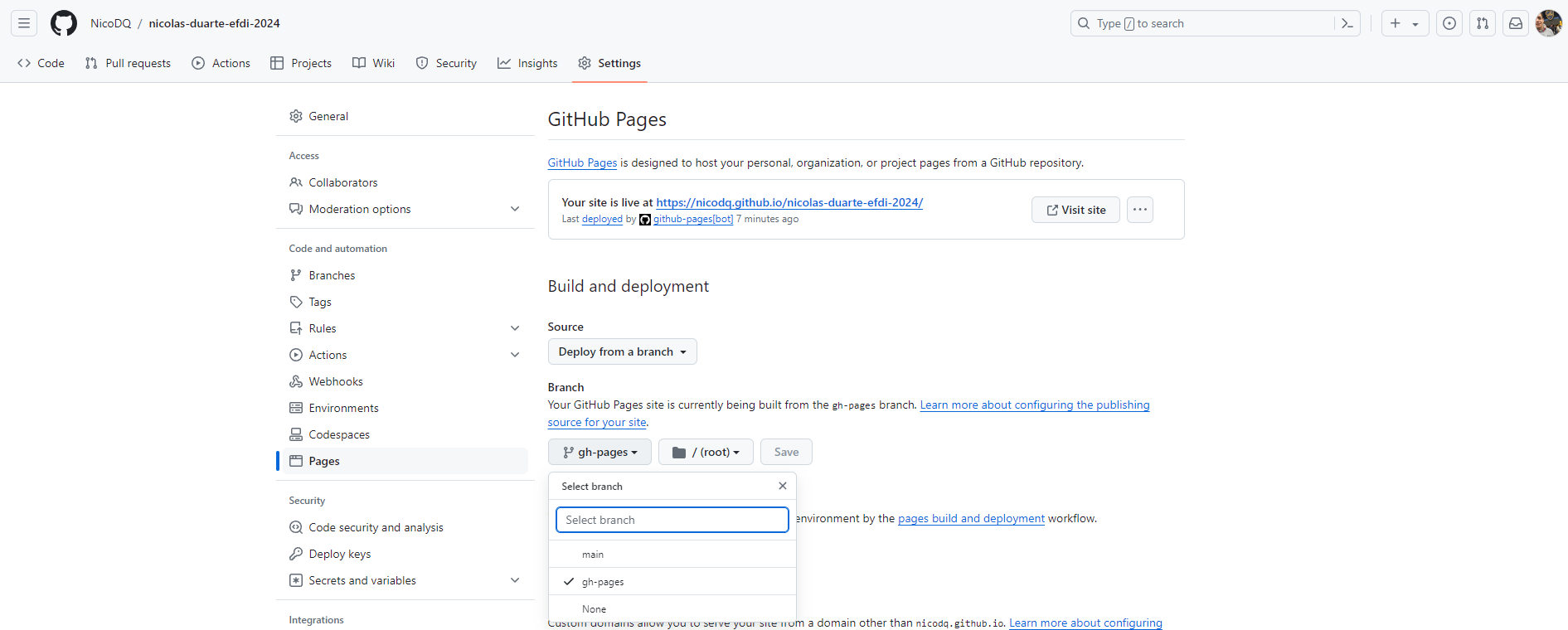Screen dimensions: 1568x630
Task: Select the Settings tab
Action: coord(609,63)
